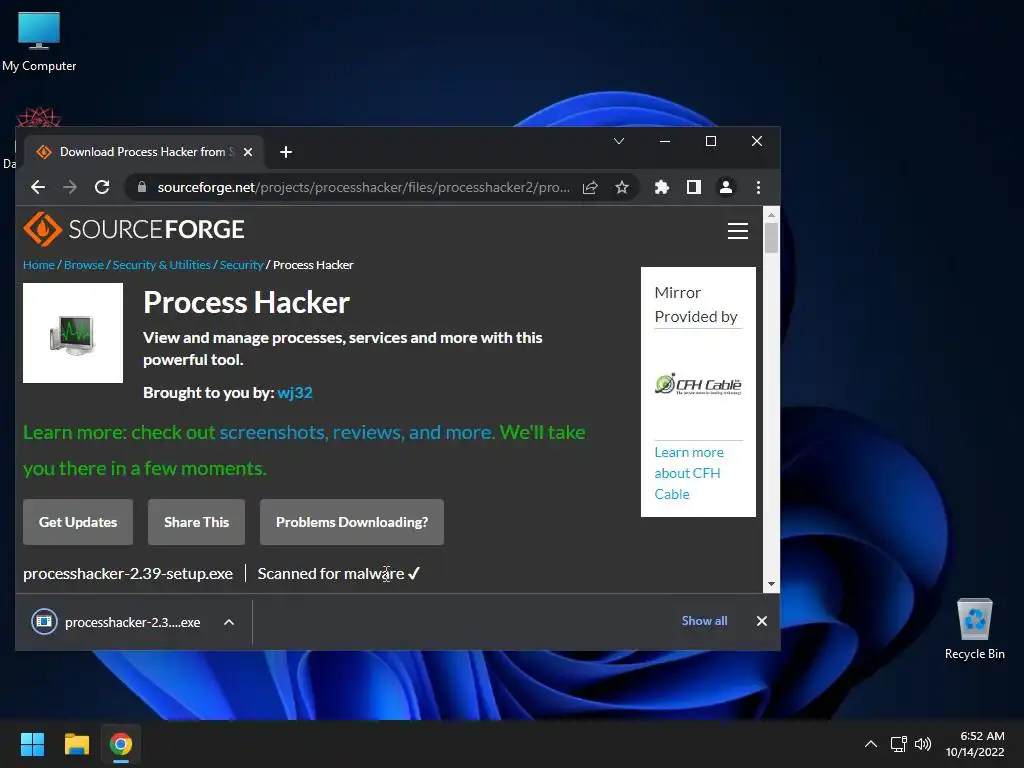Screen dimensions: 1024x768
Task: Close the downloads bar
Action: (761, 621)
